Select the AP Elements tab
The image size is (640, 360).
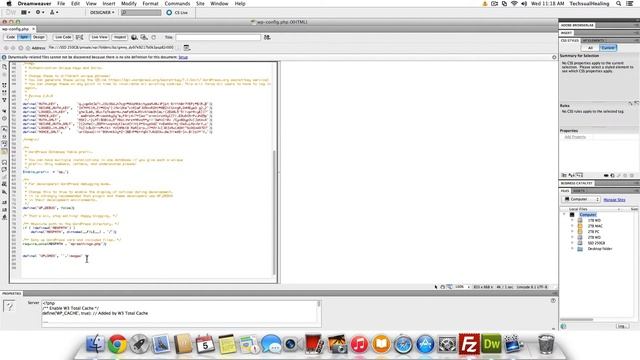click(x=594, y=40)
